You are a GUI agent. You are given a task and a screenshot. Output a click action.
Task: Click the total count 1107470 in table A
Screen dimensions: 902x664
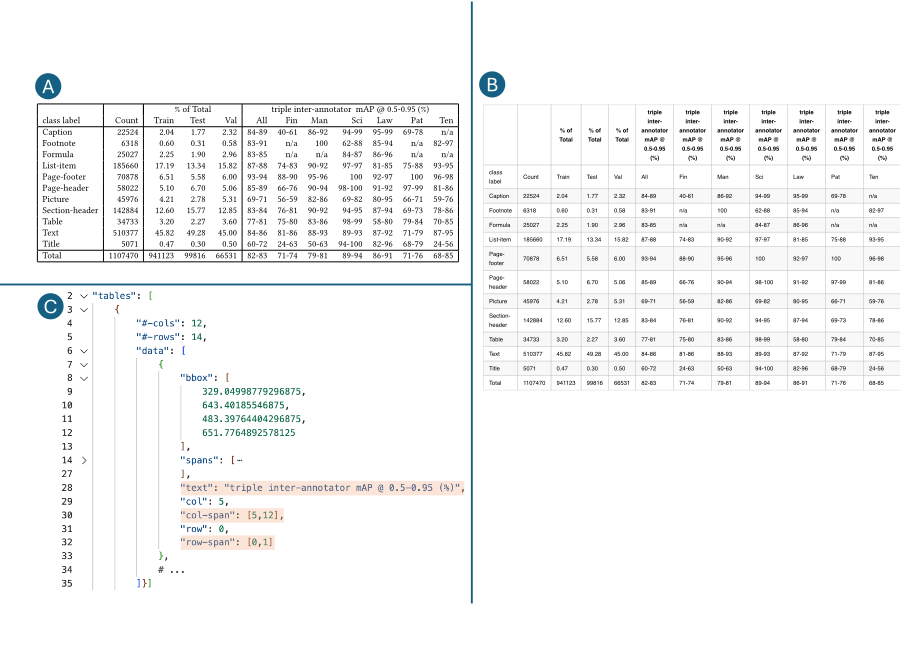124,255
